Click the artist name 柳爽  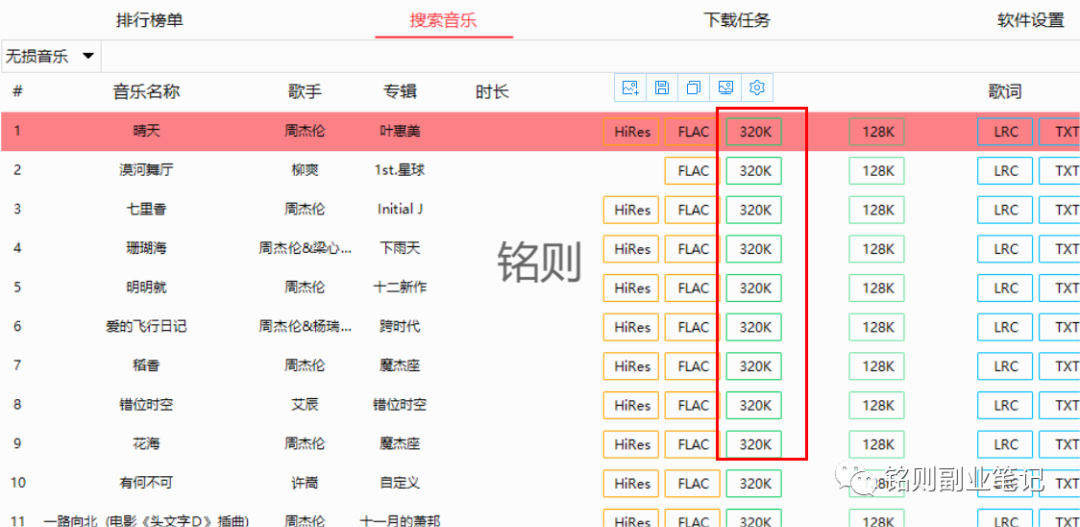[x=305, y=169]
